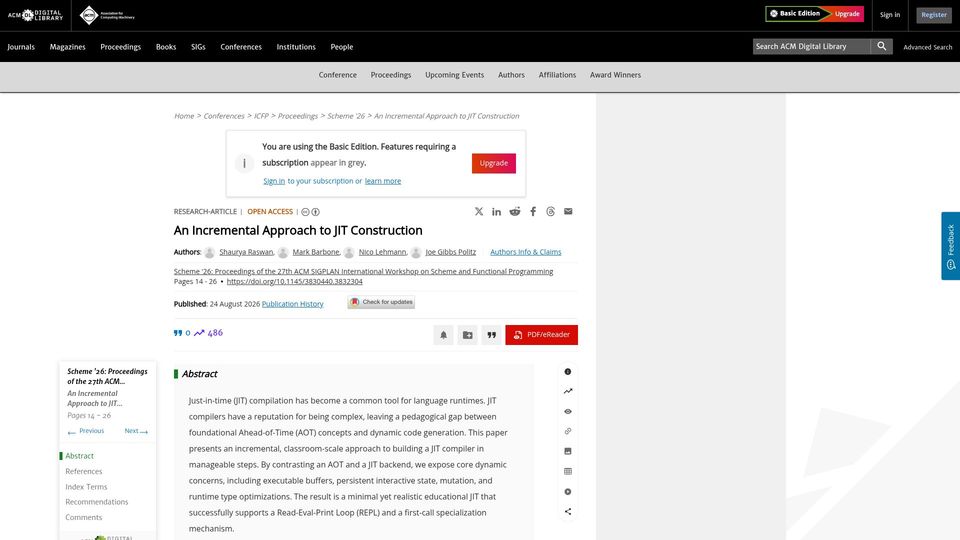The width and height of the screenshot is (960, 540).
Task: Follow the learn more link
Action: [x=383, y=181]
